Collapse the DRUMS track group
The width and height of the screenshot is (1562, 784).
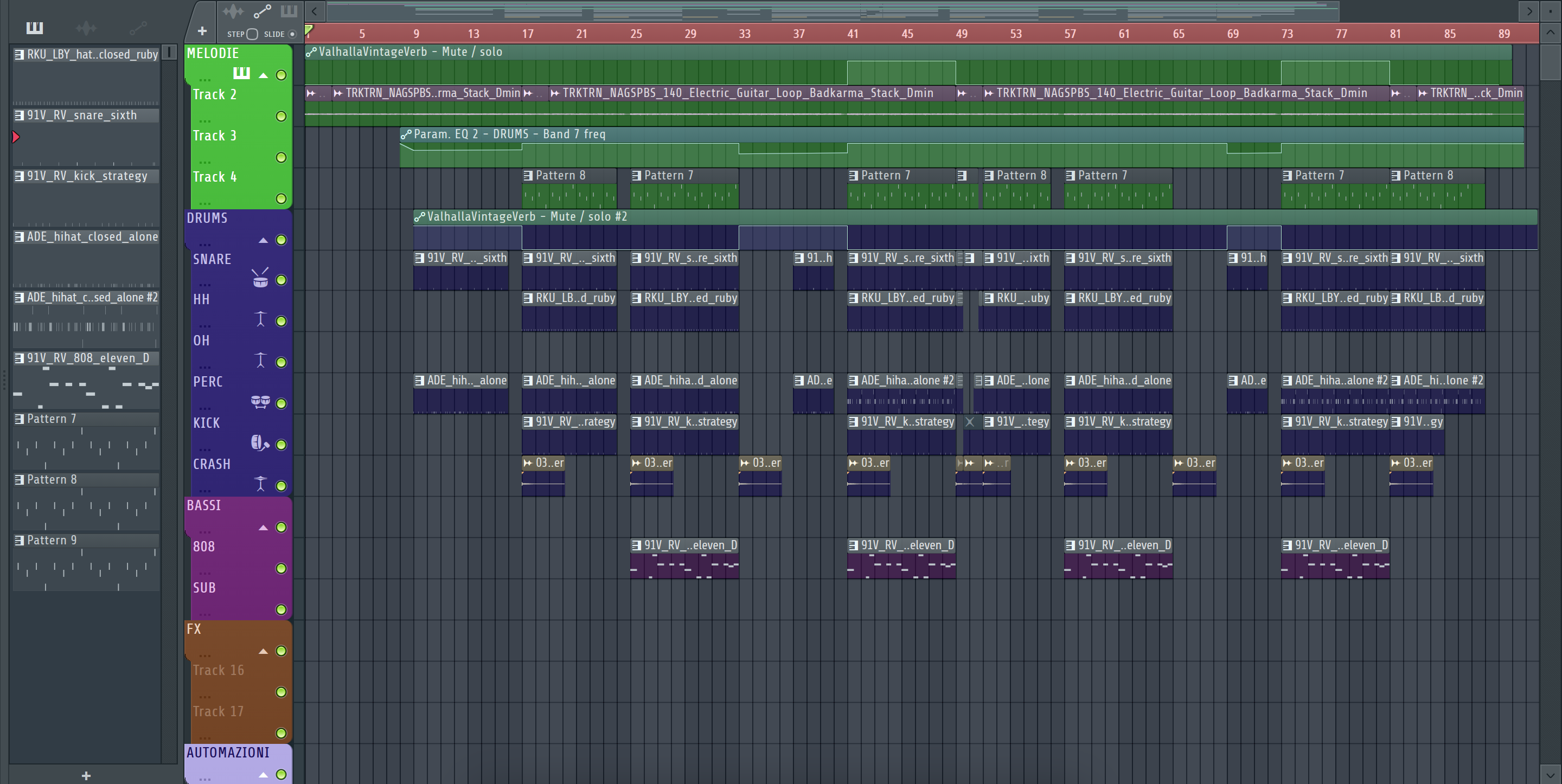tap(263, 240)
